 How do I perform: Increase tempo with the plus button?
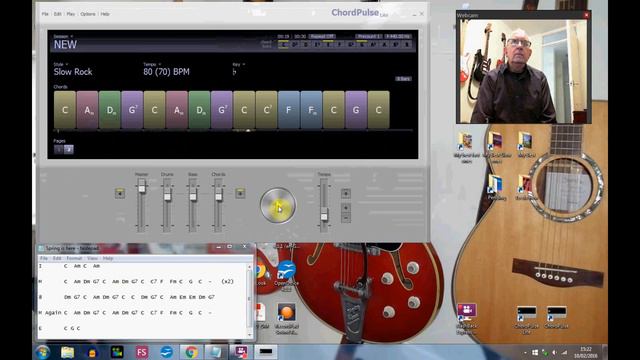coord(346,208)
